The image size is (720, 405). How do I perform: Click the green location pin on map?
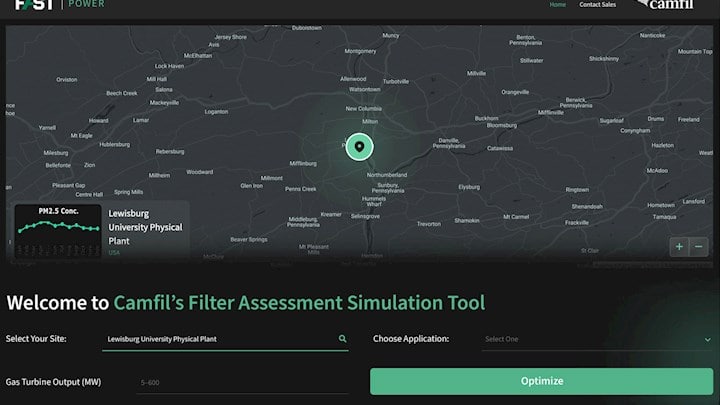click(x=358, y=148)
